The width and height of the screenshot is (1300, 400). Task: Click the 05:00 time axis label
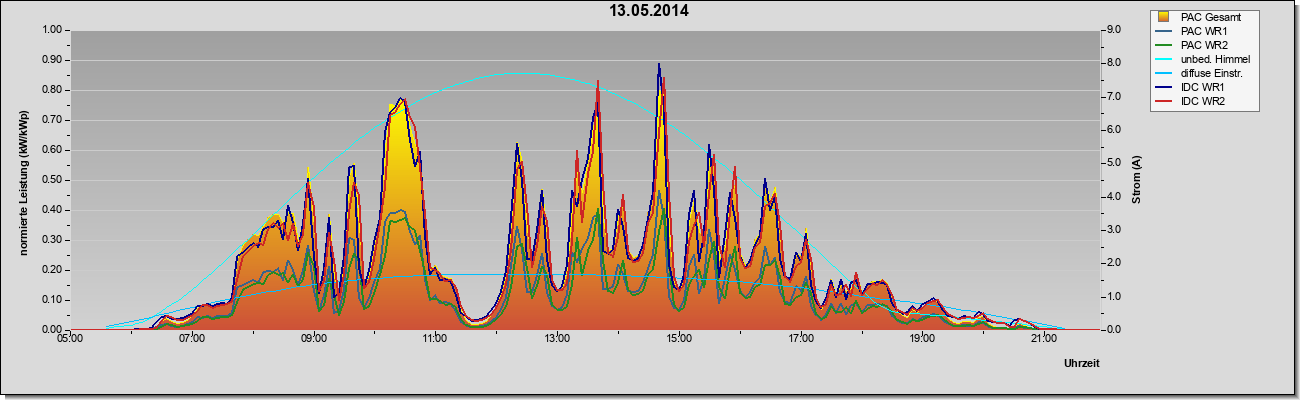pos(70,340)
